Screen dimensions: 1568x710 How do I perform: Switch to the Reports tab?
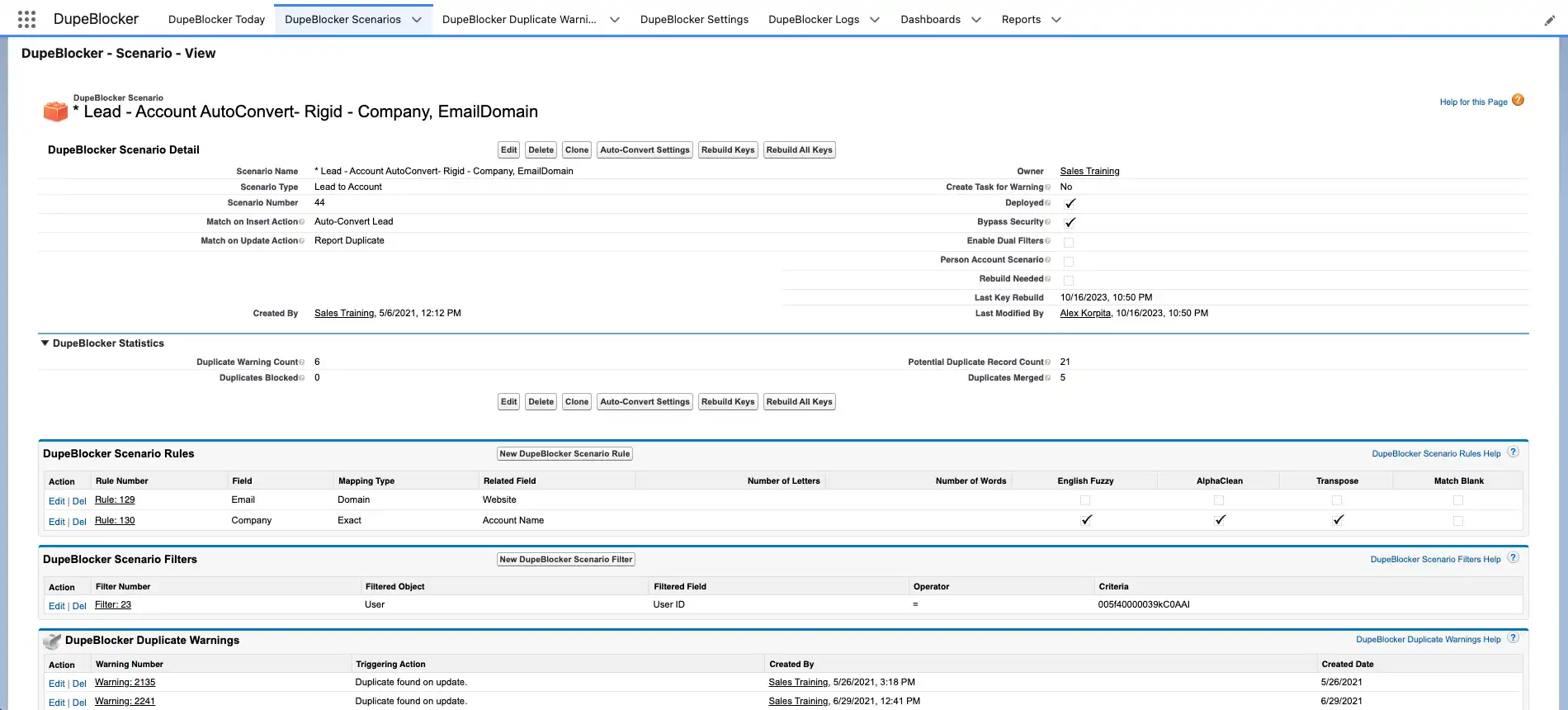(x=1021, y=19)
